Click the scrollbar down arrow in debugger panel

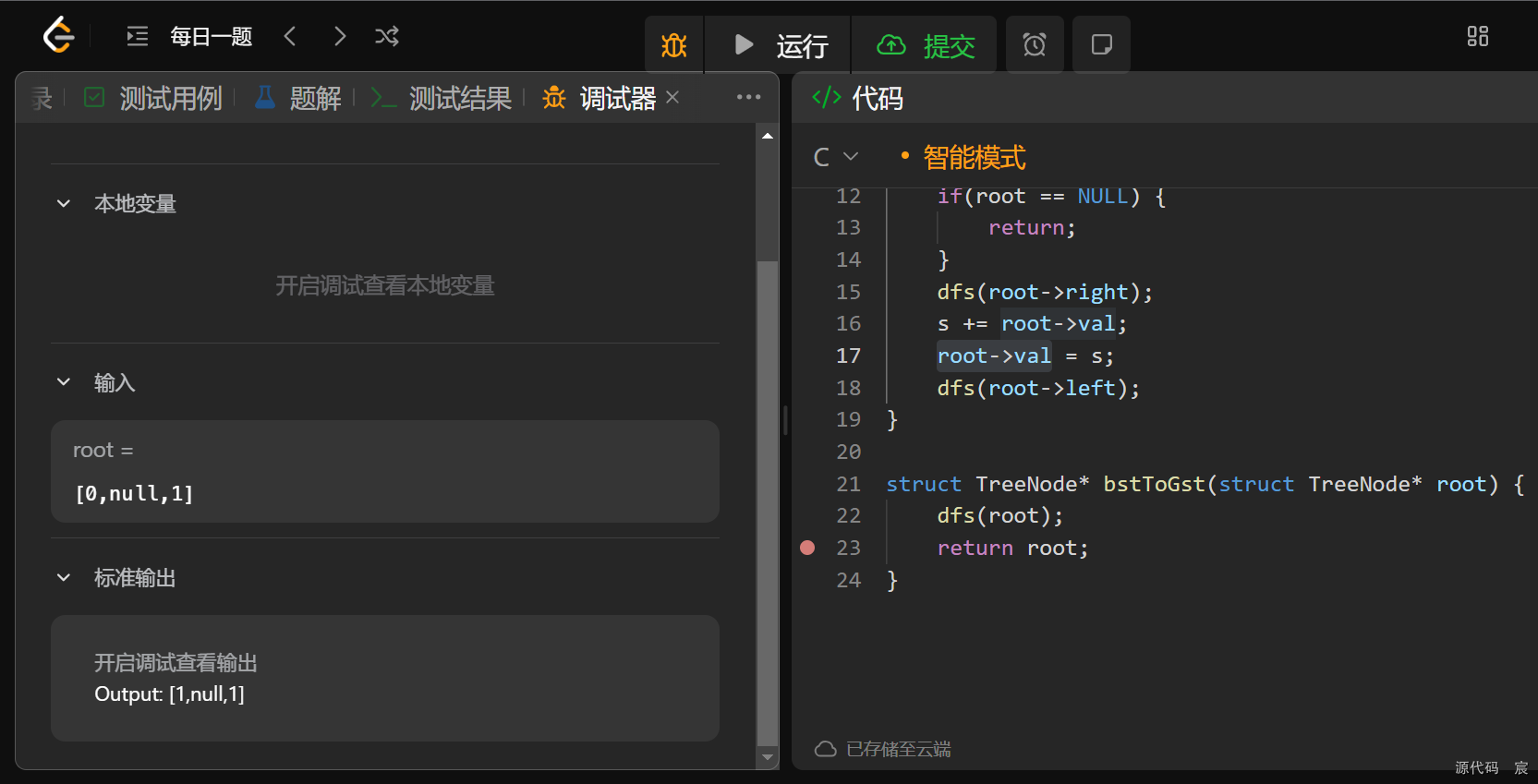click(768, 757)
